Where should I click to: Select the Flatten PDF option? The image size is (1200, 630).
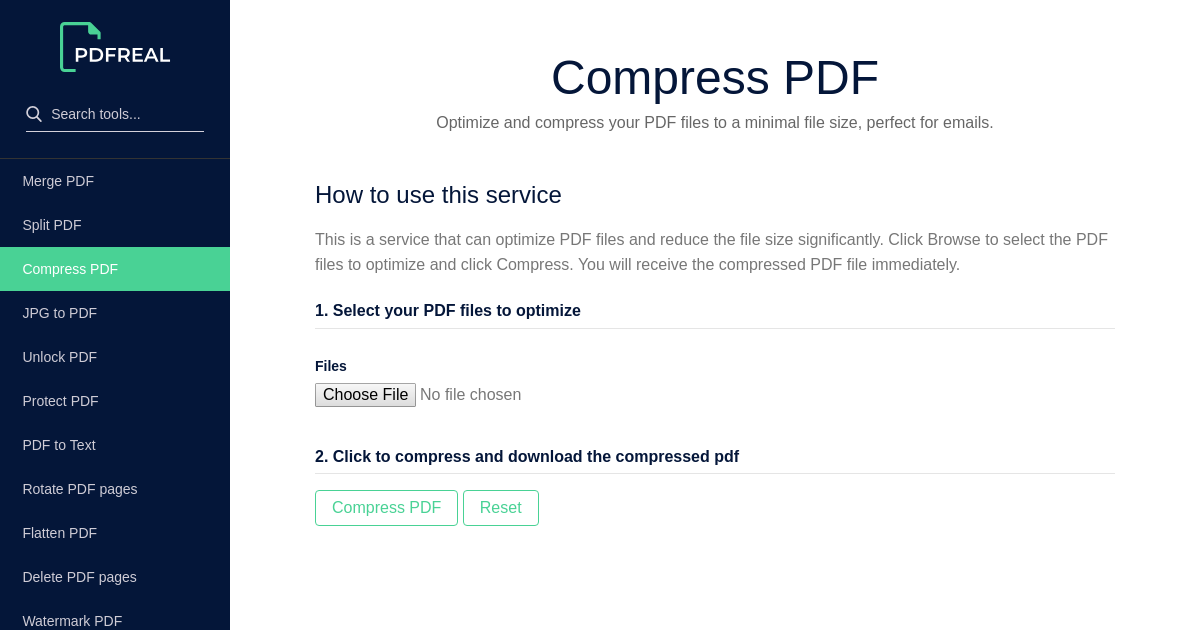pyautogui.click(x=59, y=533)
